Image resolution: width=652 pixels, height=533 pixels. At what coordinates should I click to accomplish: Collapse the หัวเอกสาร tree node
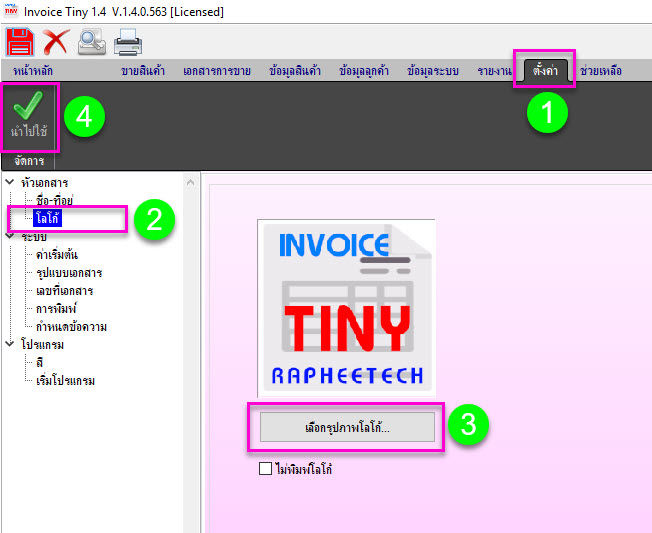[10, 182]
